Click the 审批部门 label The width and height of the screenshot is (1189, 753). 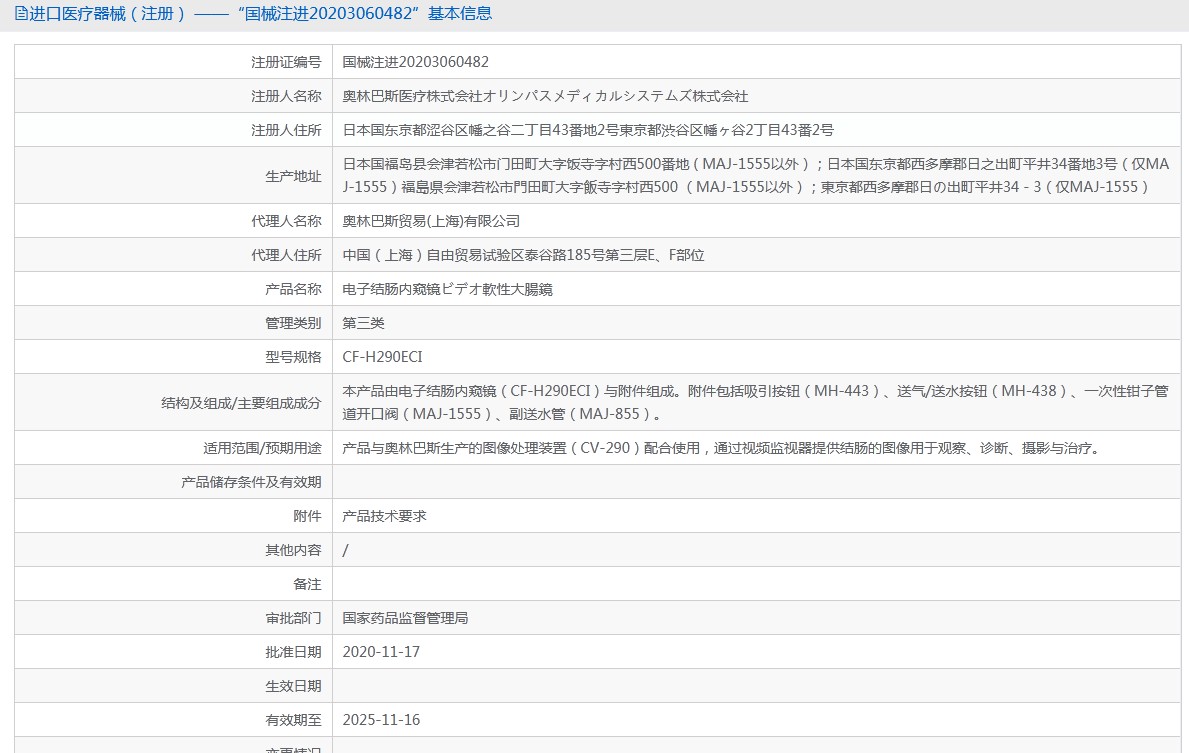coord(293,619)
